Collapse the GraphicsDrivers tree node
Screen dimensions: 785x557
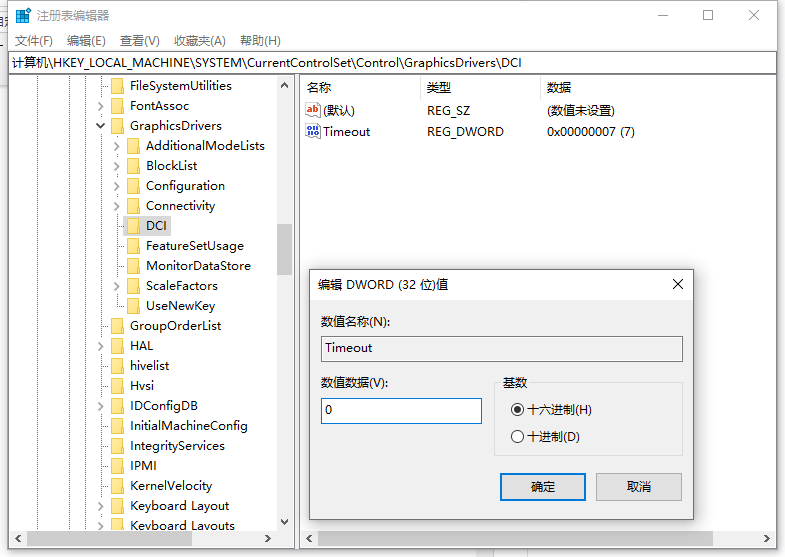pyautogui.click(x=101, y=126)
